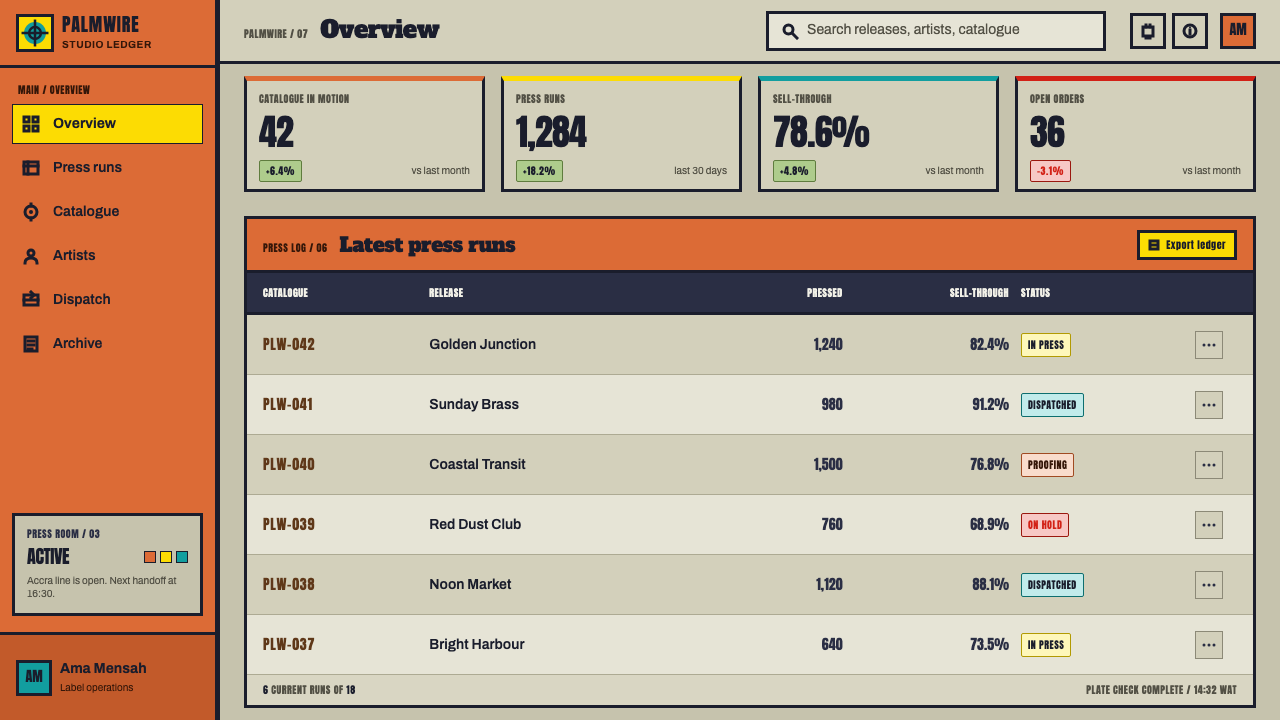Click the Press runs icon in sidebar
This screenshot has width=1280, height=720.
coord(31,168)
